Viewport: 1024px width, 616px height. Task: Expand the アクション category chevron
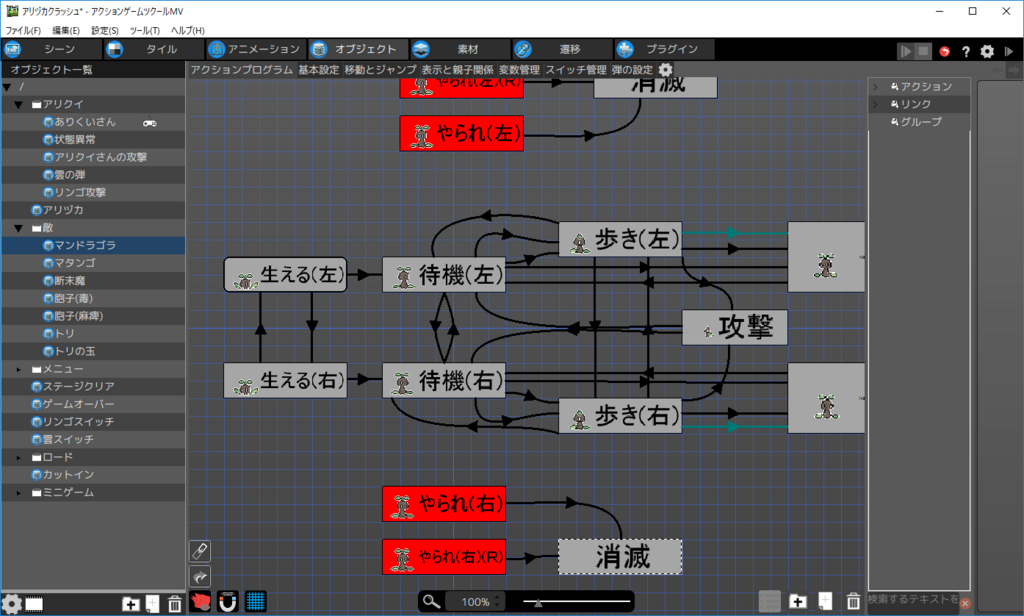(x=876, y=86)
